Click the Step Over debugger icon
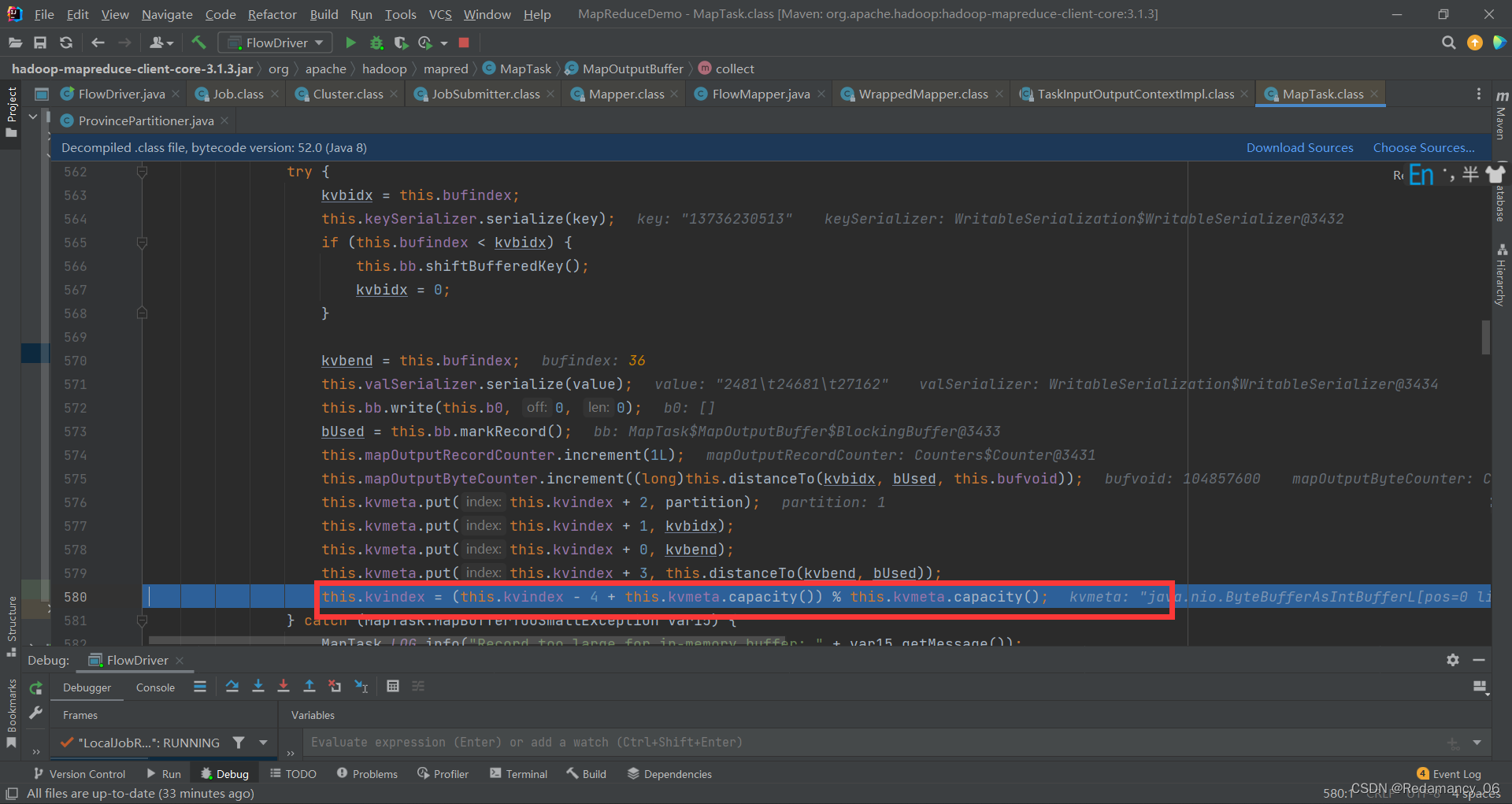This screenshot has width=1512, height=804. click(x=232, y=687)
